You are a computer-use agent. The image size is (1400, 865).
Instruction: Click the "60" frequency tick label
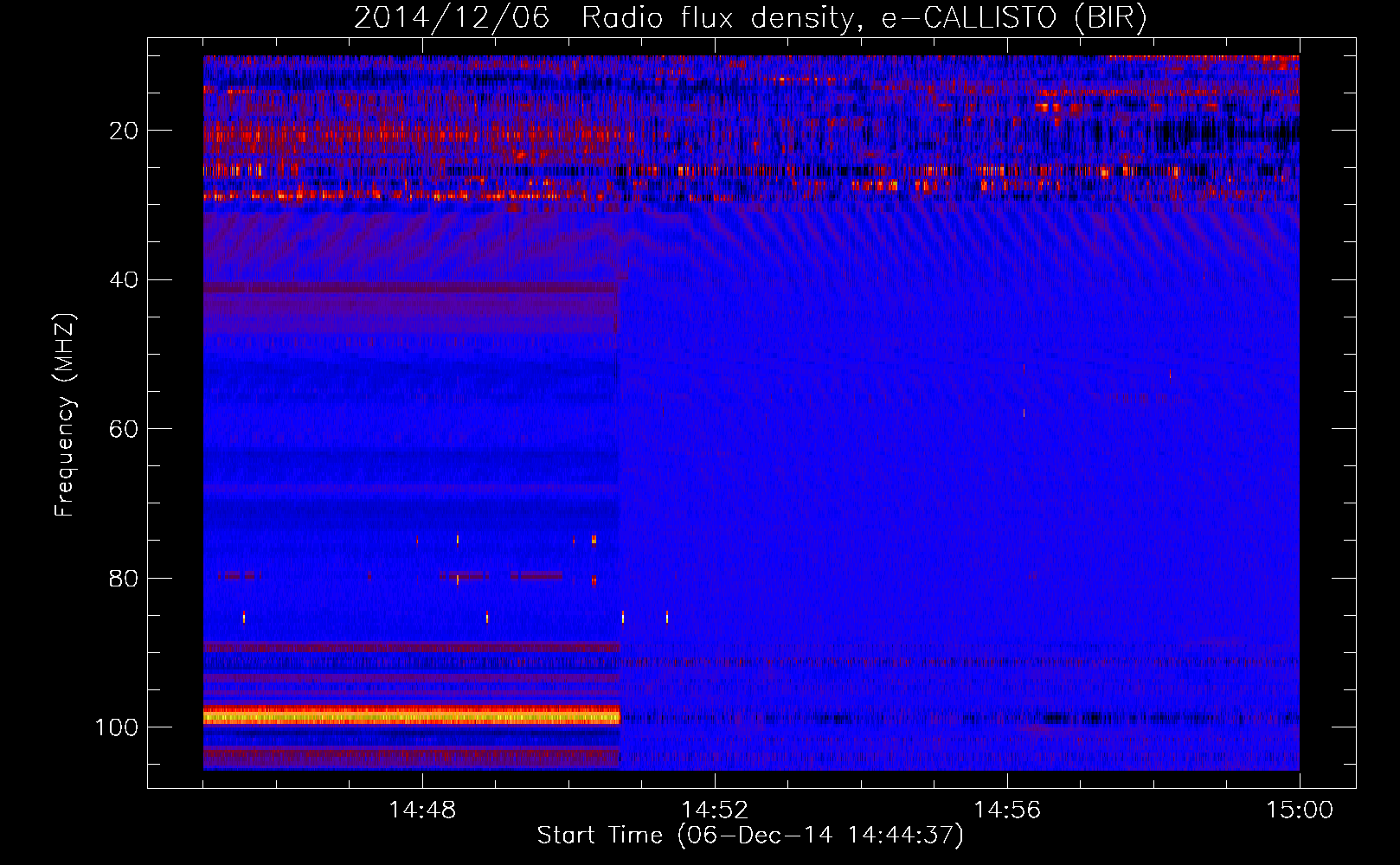point(124,429)
